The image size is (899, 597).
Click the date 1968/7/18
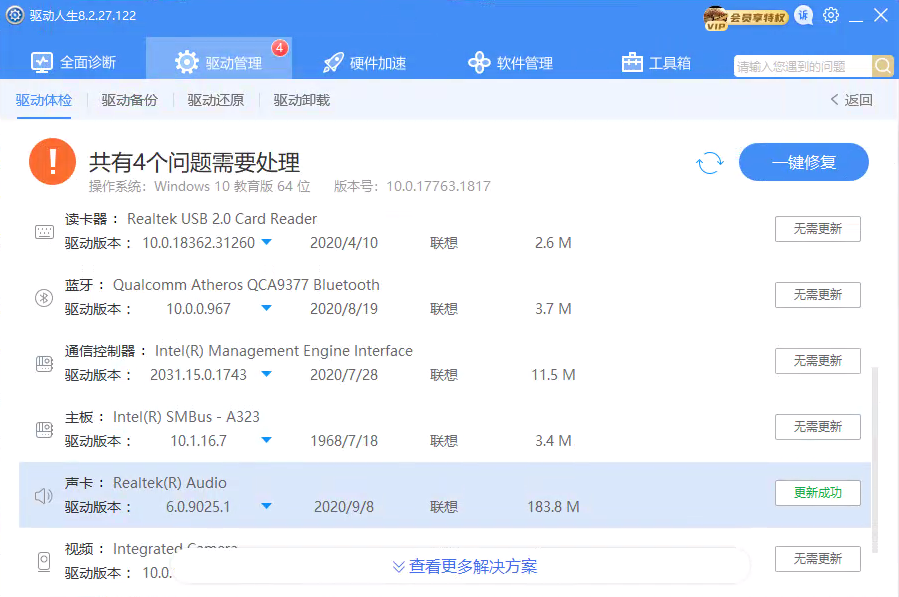click(344, 441)
